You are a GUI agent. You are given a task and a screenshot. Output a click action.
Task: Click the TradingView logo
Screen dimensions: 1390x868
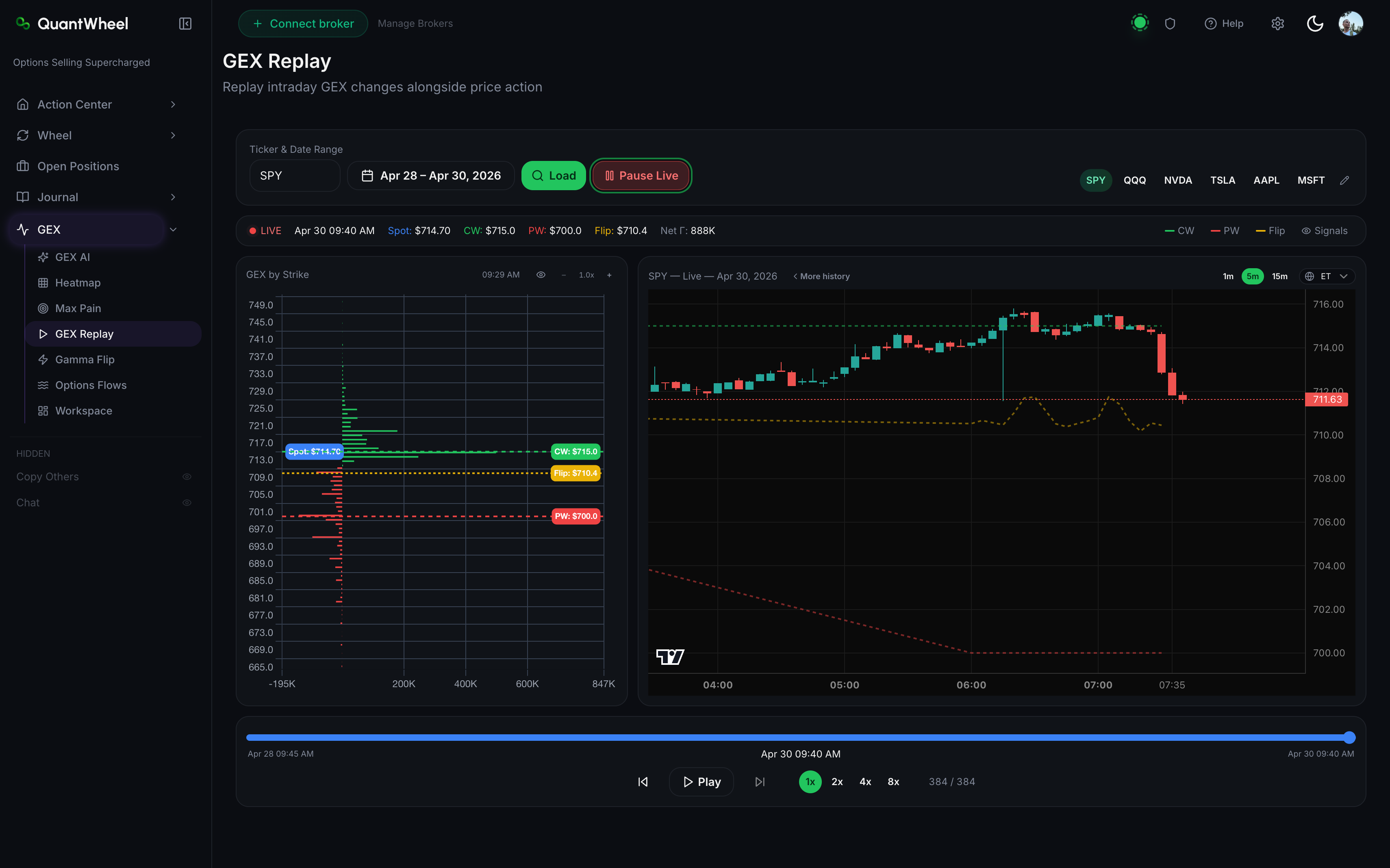[x=670, y=657]
